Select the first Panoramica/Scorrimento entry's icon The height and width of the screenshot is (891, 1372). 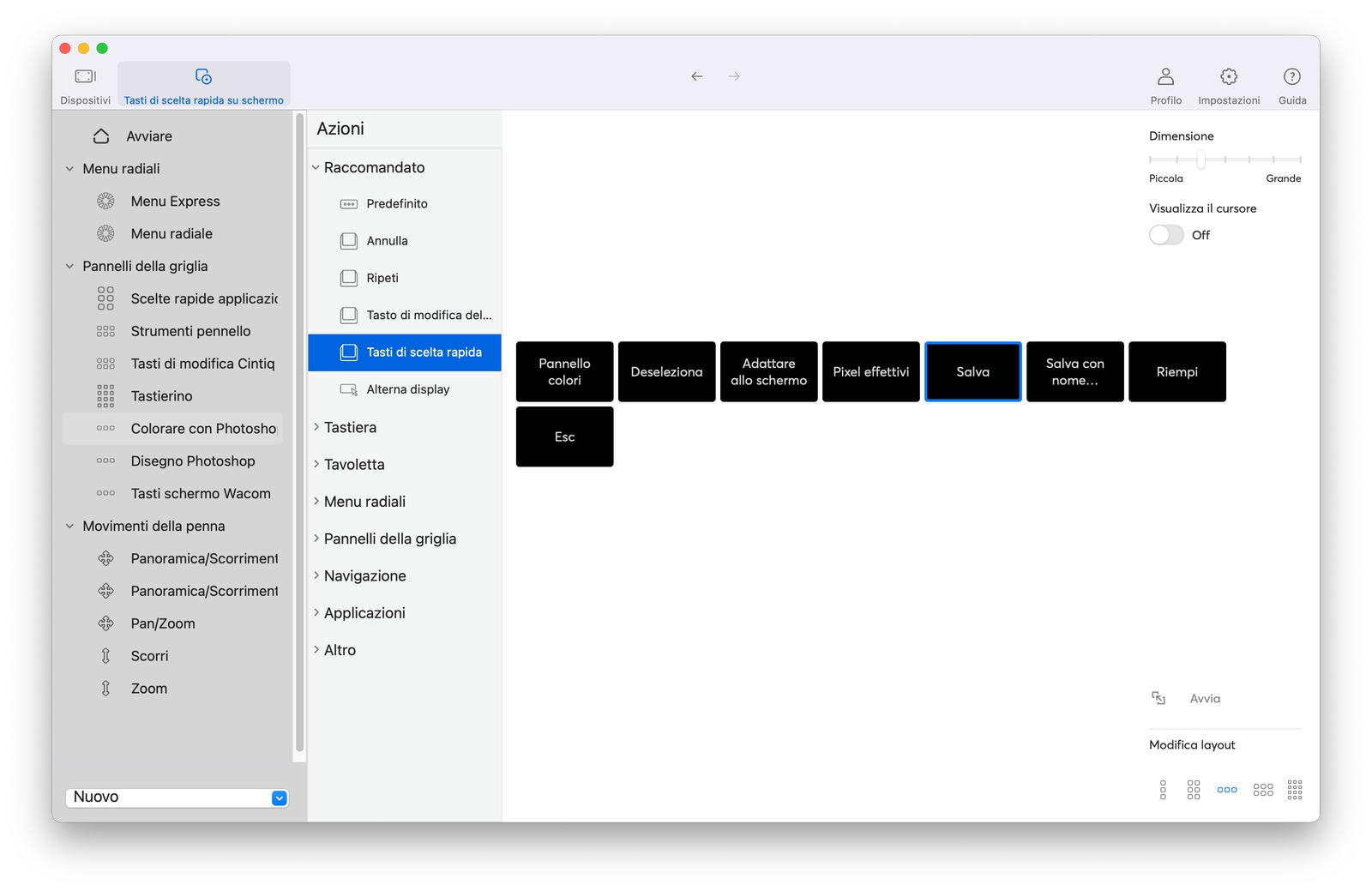click(x=105, y=558)
